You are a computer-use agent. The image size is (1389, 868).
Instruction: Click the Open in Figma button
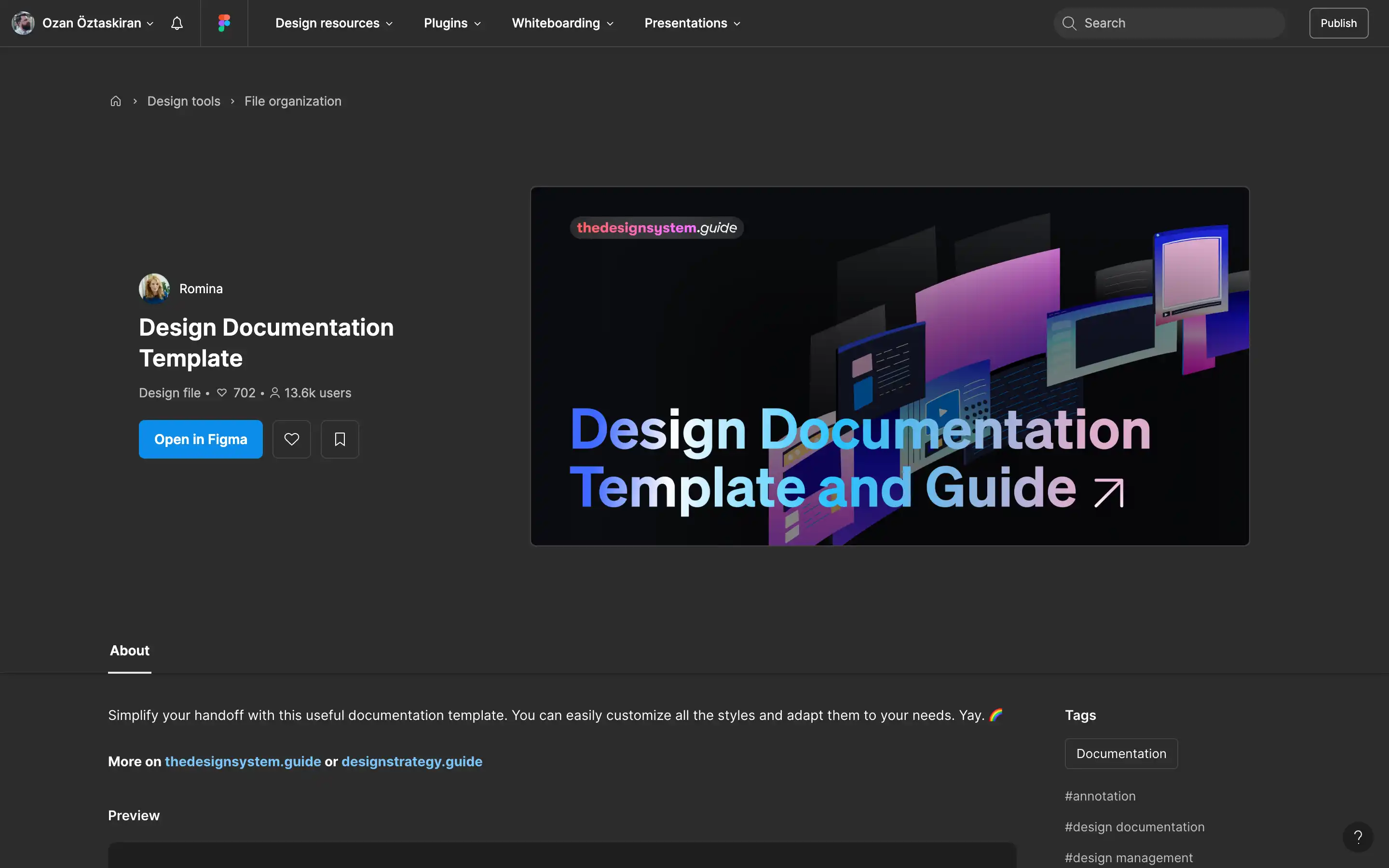(x=201, y=439)
